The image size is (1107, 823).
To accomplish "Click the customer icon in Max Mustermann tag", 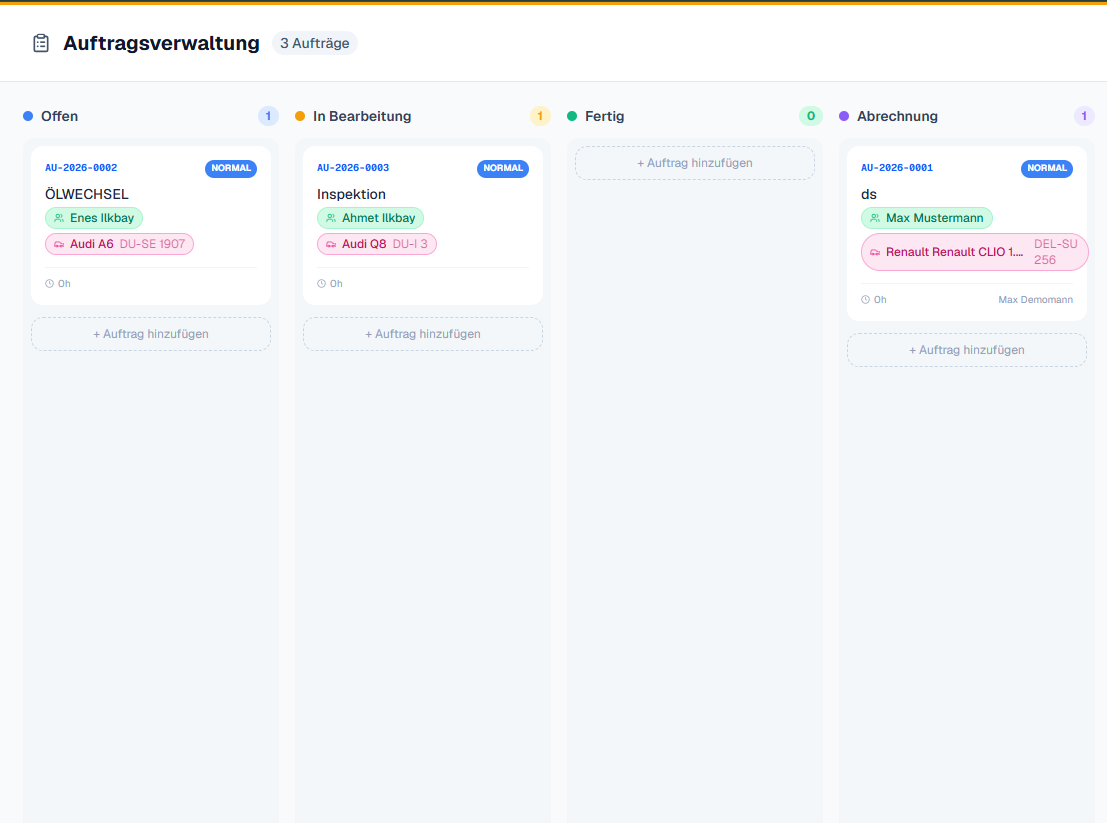I will (x=875, y=218).
